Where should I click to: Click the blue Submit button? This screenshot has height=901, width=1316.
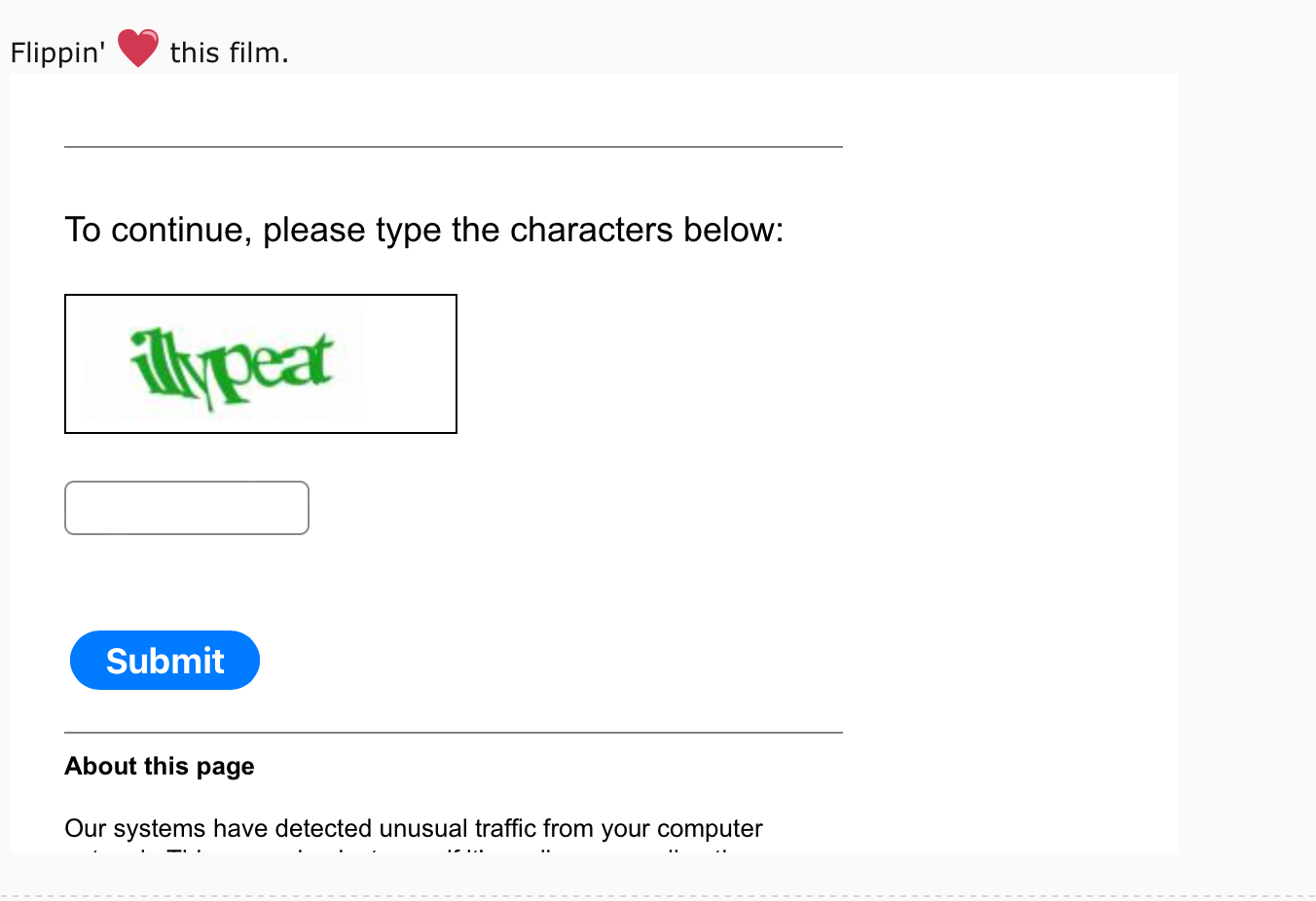164,661
